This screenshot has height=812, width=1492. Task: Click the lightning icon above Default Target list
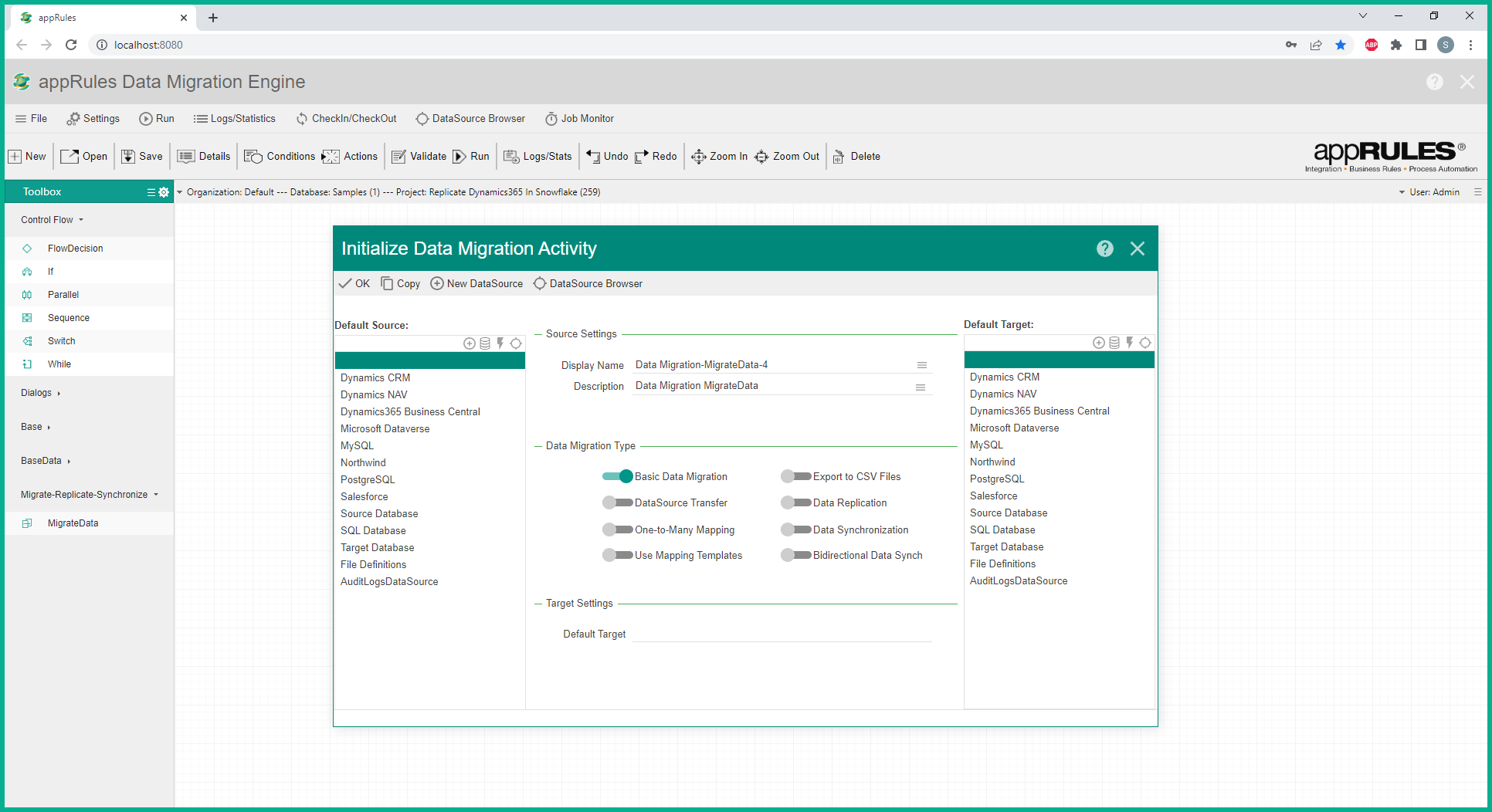click(1130, 343)
